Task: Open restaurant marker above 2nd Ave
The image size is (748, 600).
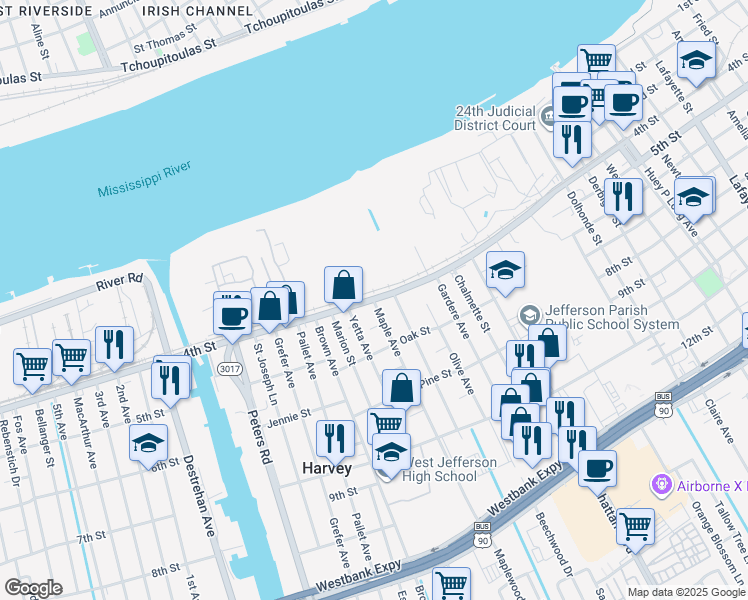Action: pyautogui.click(x=114, y=348)
